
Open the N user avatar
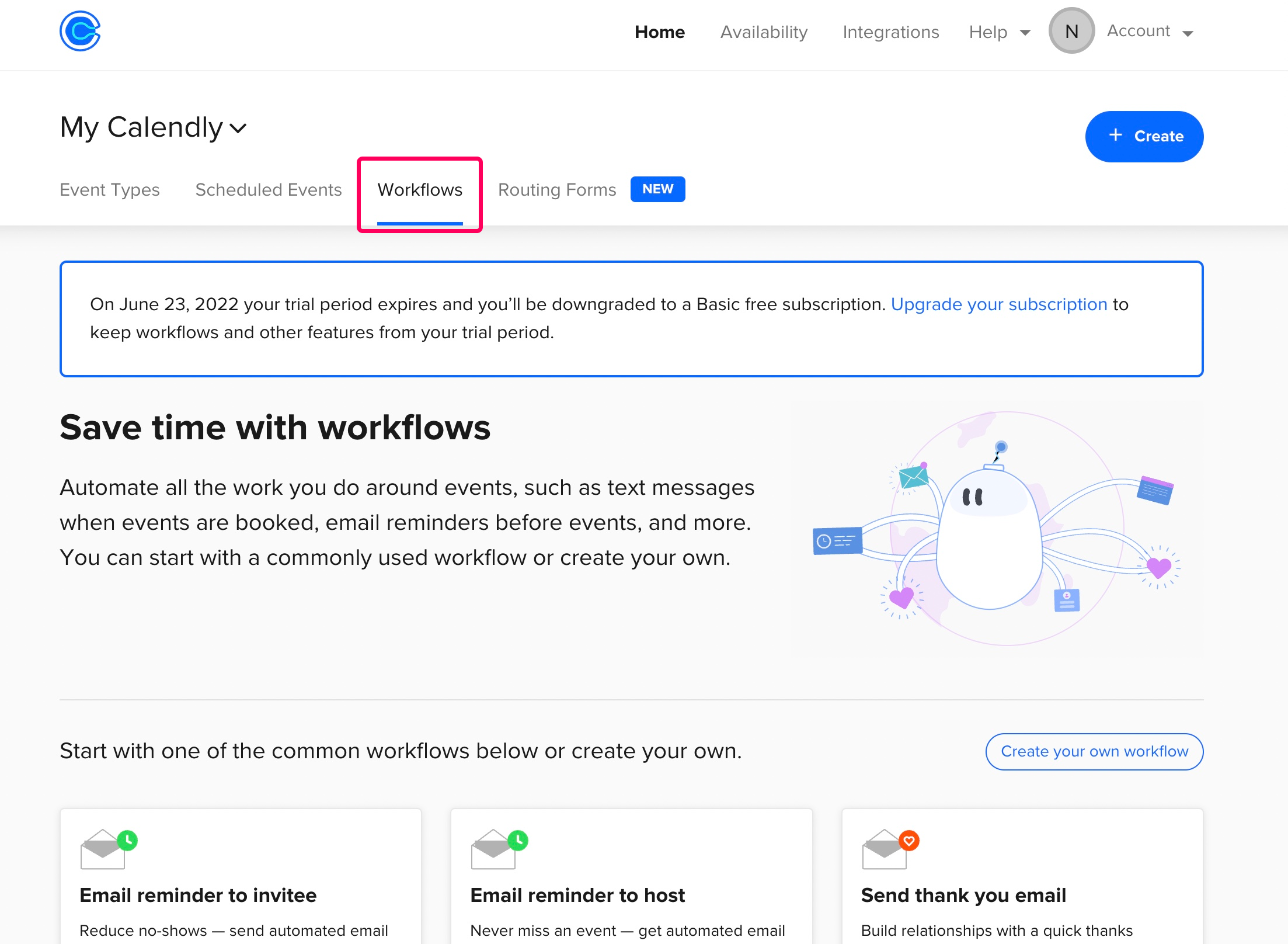[x=1071, y=31]
